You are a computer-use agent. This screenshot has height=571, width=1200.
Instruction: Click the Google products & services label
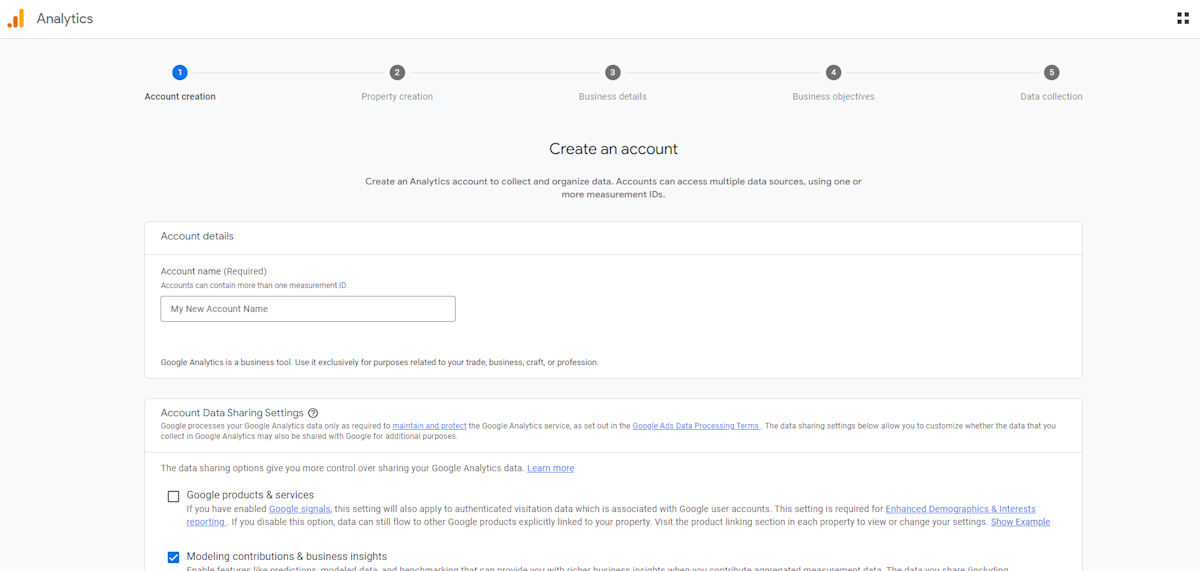pos(250,495)
